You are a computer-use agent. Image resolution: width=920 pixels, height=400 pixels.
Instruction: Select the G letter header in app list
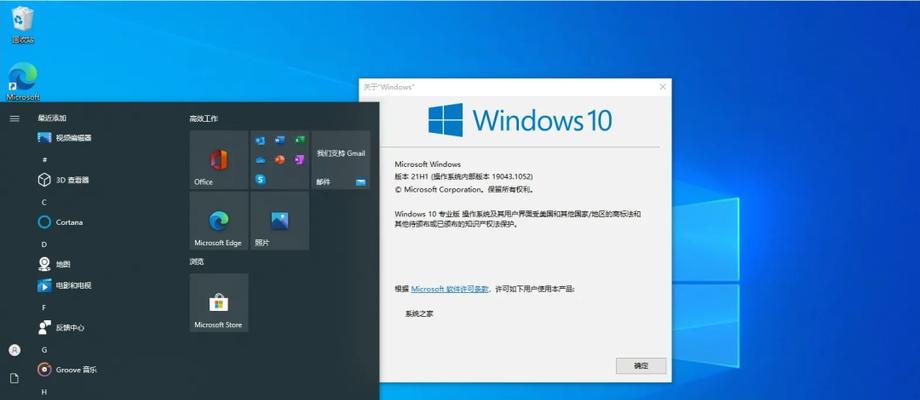tap(44, 350)
